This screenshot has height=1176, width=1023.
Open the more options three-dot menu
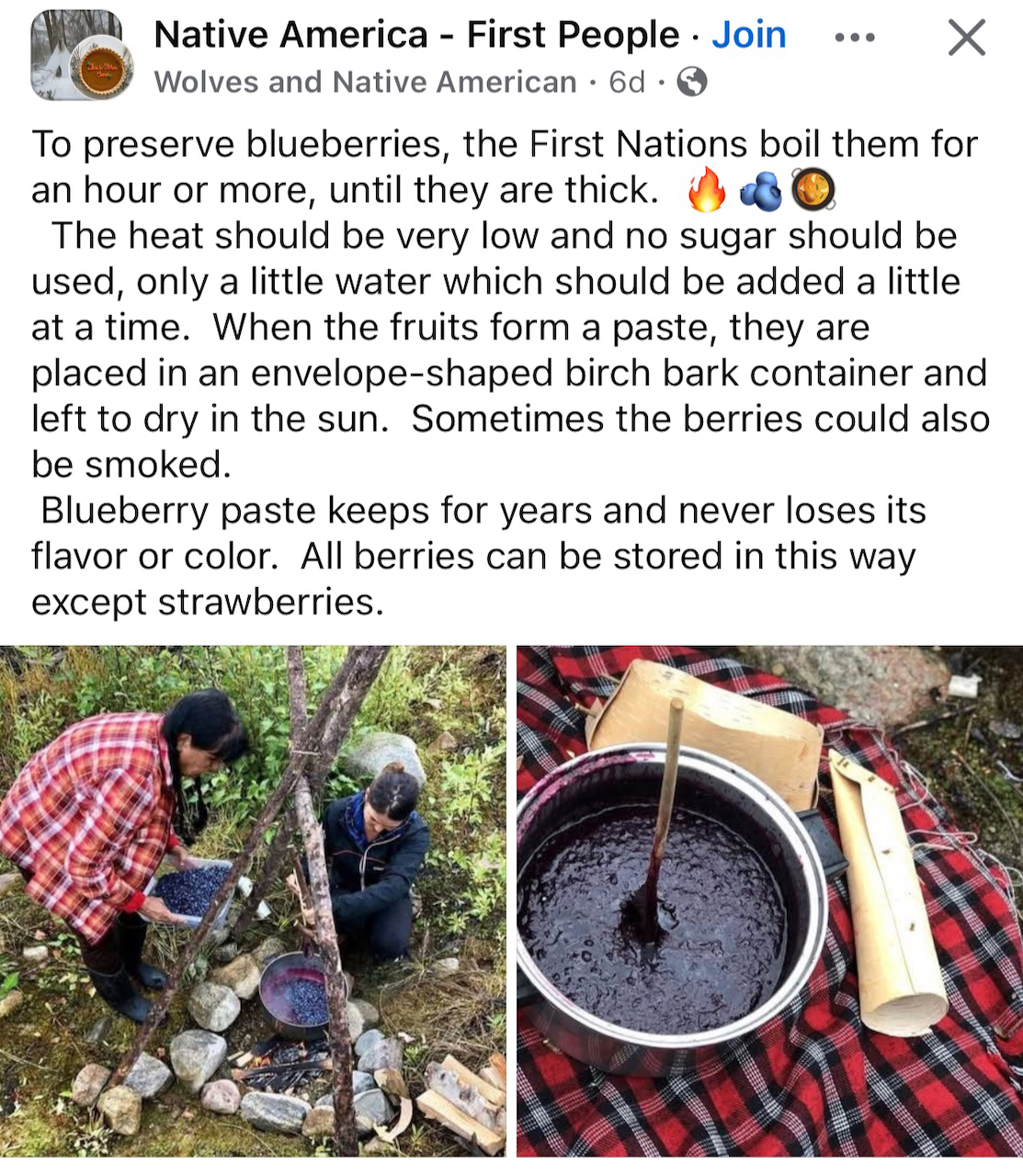854,38
